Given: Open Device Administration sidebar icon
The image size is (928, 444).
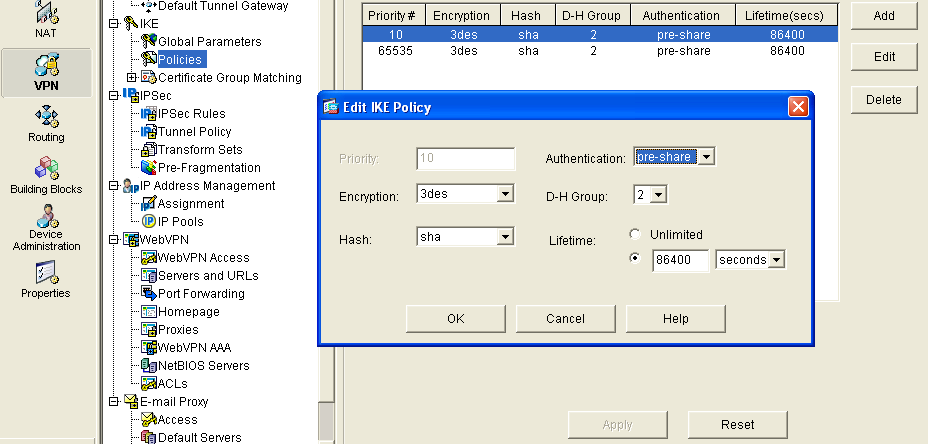Looking at the screenshot, I should [46, 227].
